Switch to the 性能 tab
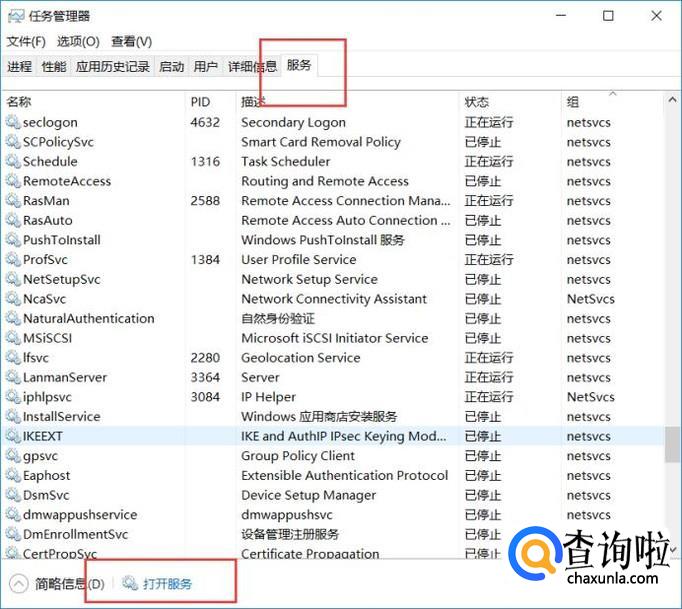The image size is (682, 609). point(54,66)
